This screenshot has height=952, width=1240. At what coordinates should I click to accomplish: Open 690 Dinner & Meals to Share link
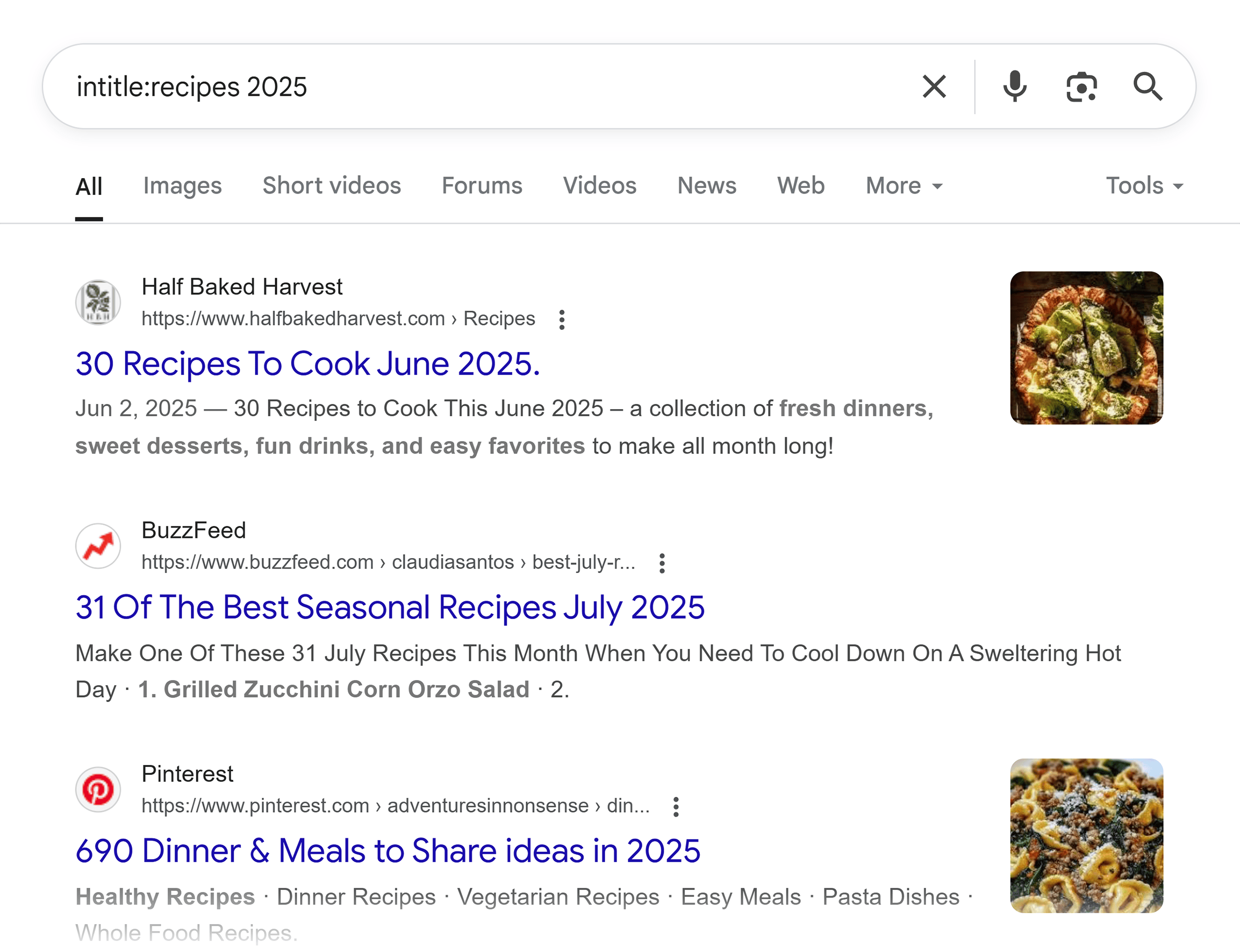click(388, 851)
